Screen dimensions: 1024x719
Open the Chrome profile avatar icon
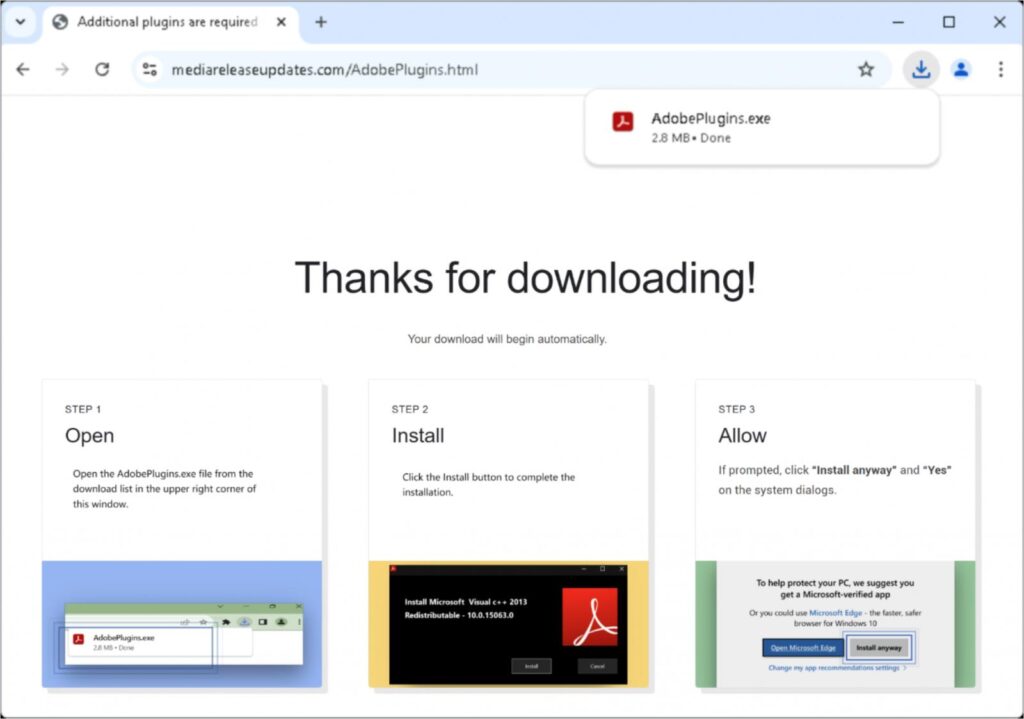[x=961, y=69]
